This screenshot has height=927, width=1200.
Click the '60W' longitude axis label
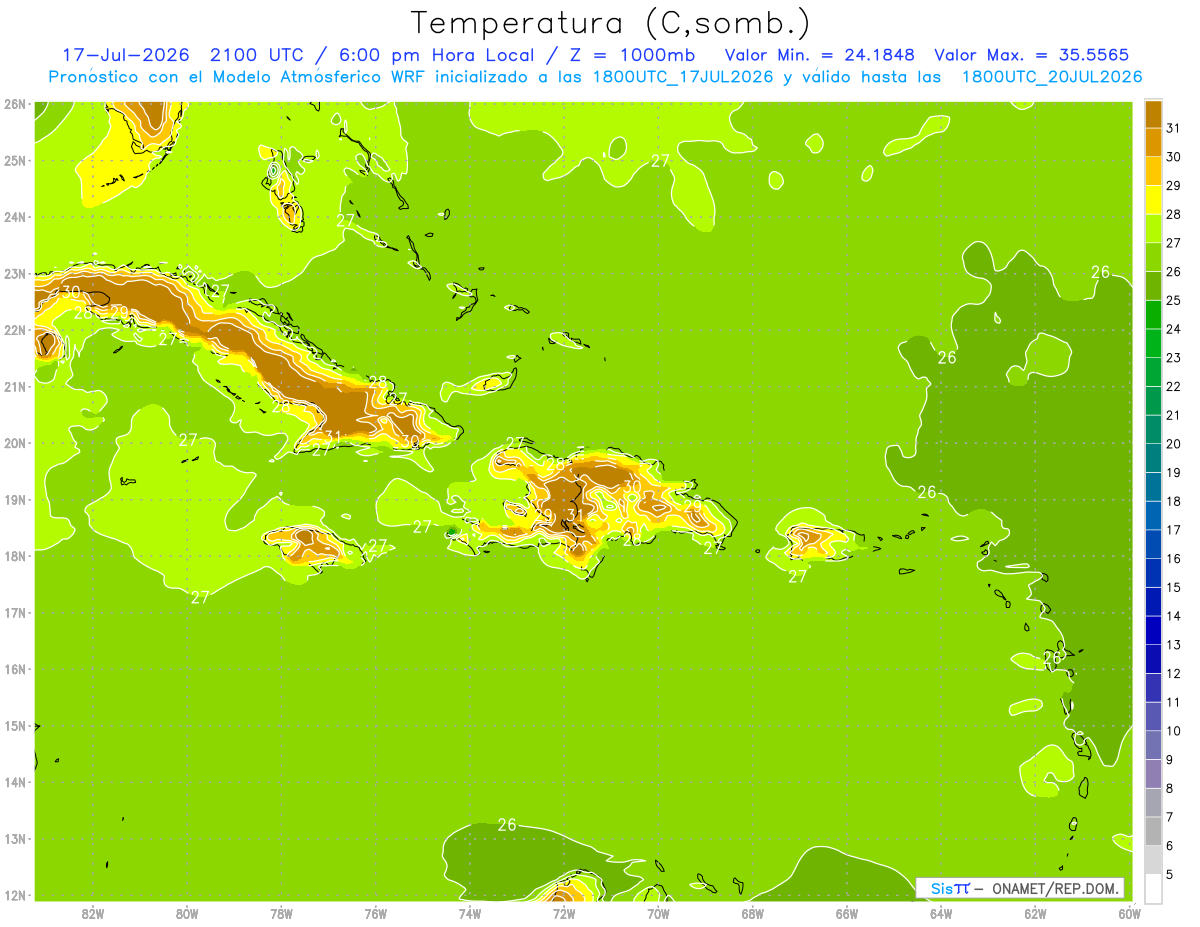pos(1129,913)
